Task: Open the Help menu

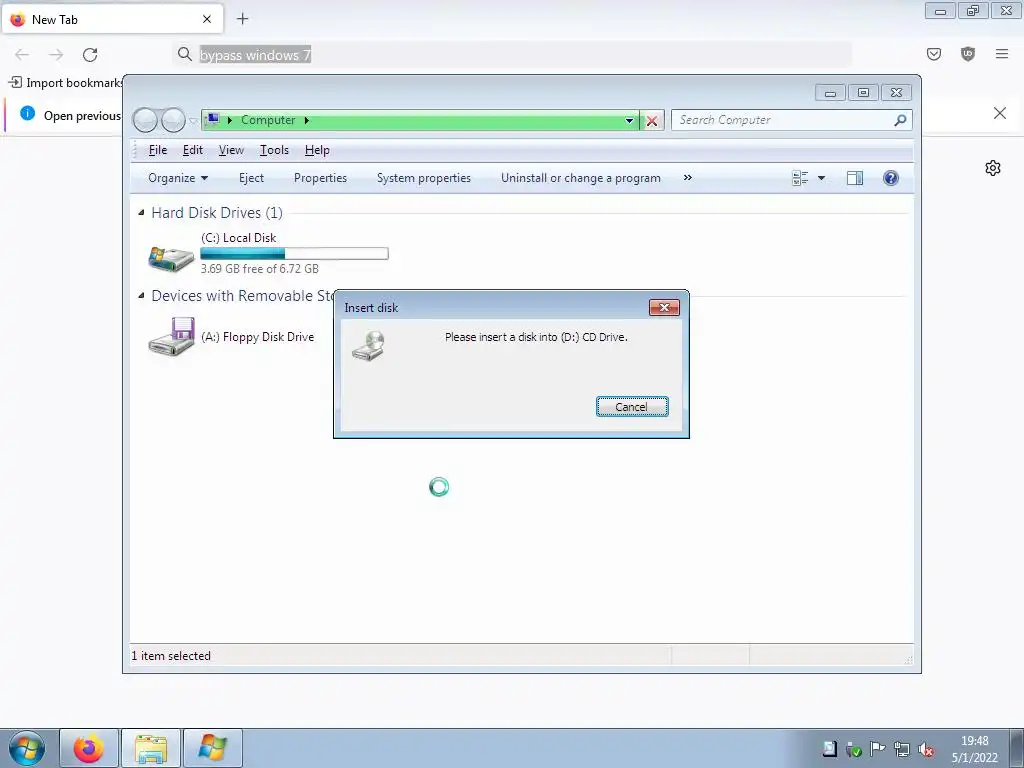Action: [317, 150]
